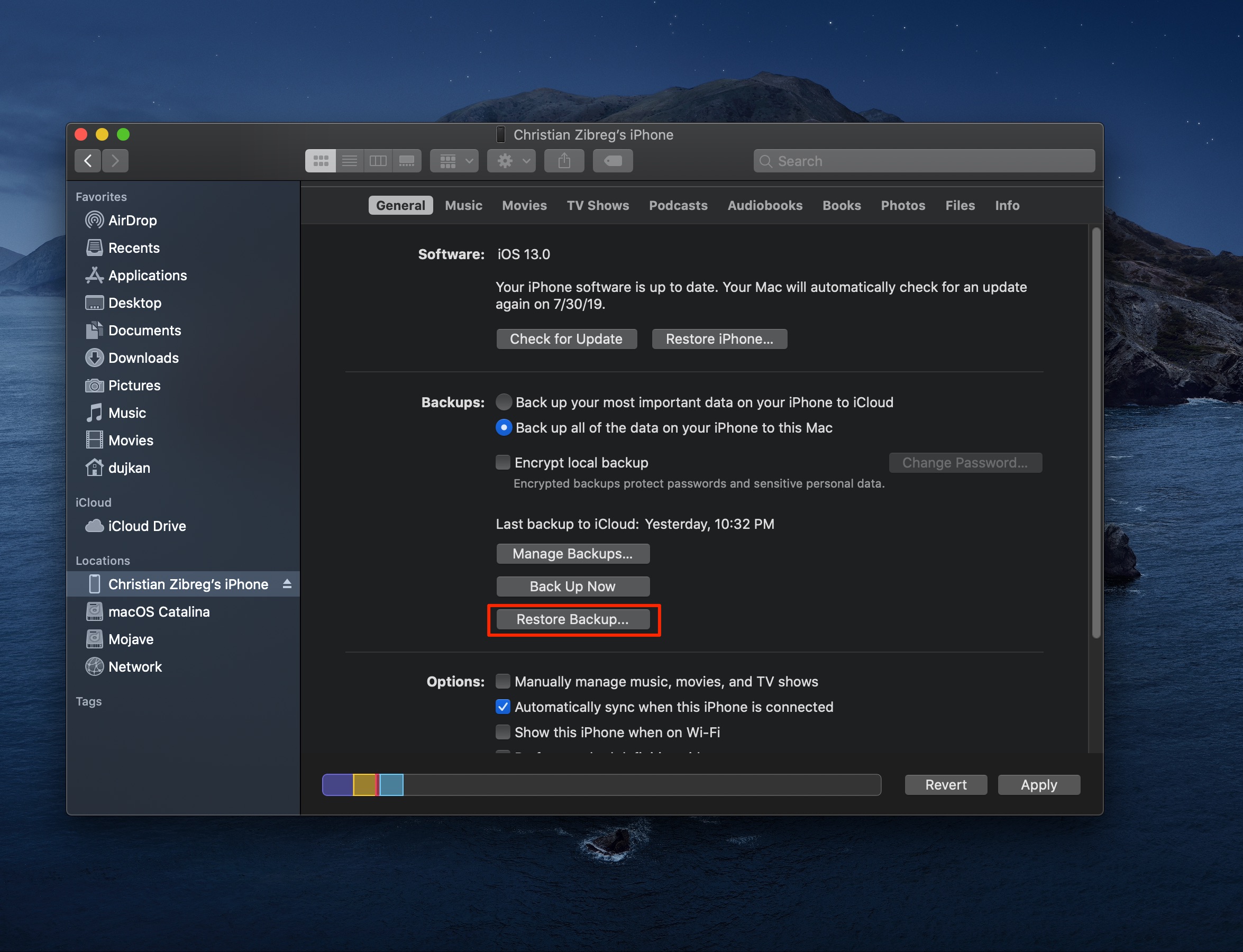Screen dimensions: 1243x952
Task: Go back with the left chevron button
Action: [x=88, y=161]
